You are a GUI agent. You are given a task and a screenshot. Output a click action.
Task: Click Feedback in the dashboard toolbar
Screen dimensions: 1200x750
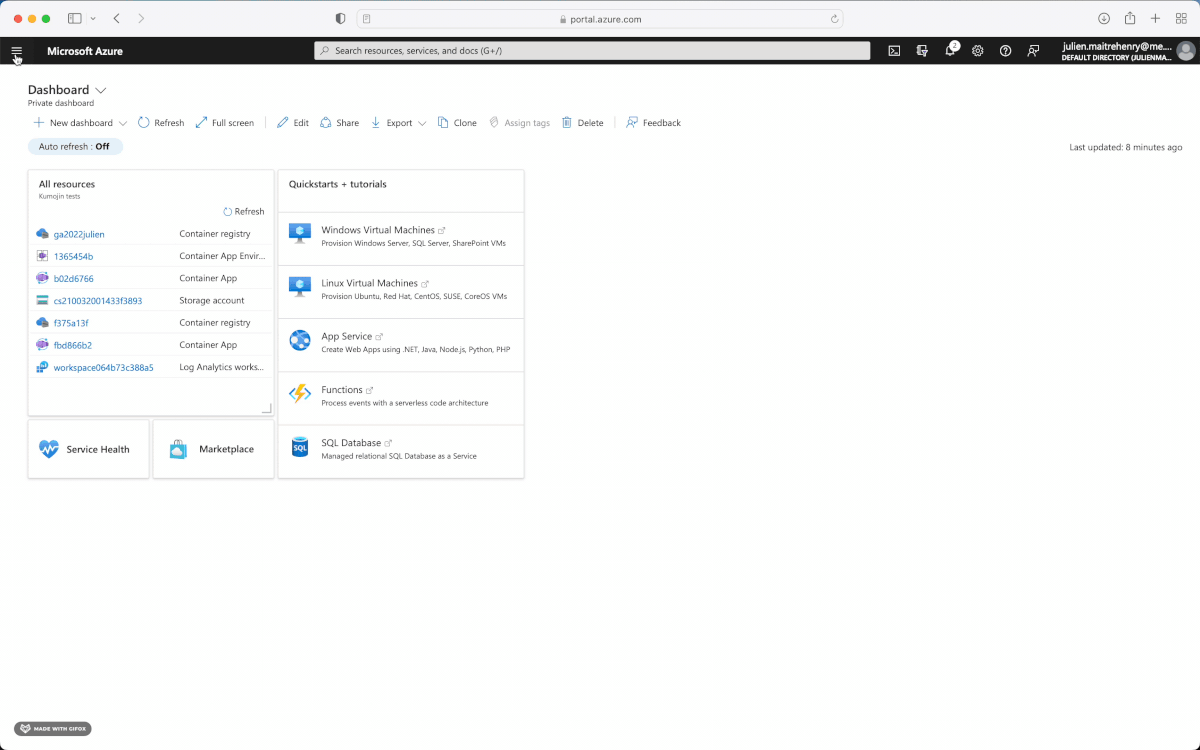pyautogui.click(x=653, y=123)
